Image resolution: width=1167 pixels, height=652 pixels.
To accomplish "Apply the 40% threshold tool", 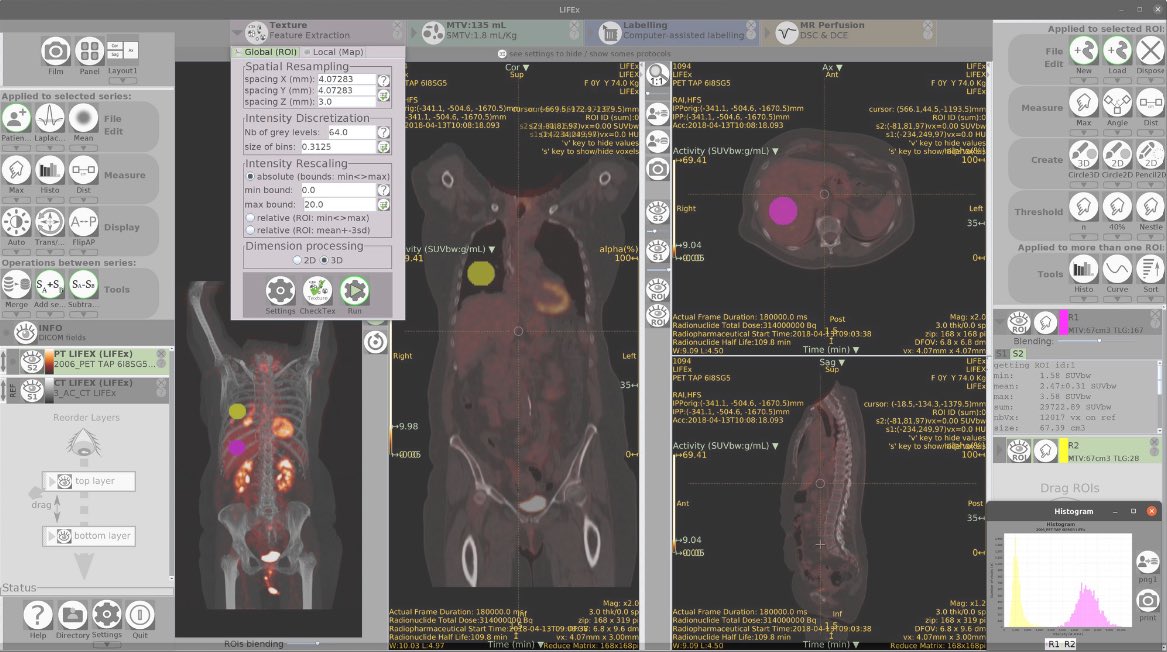I will point(1117,207).
